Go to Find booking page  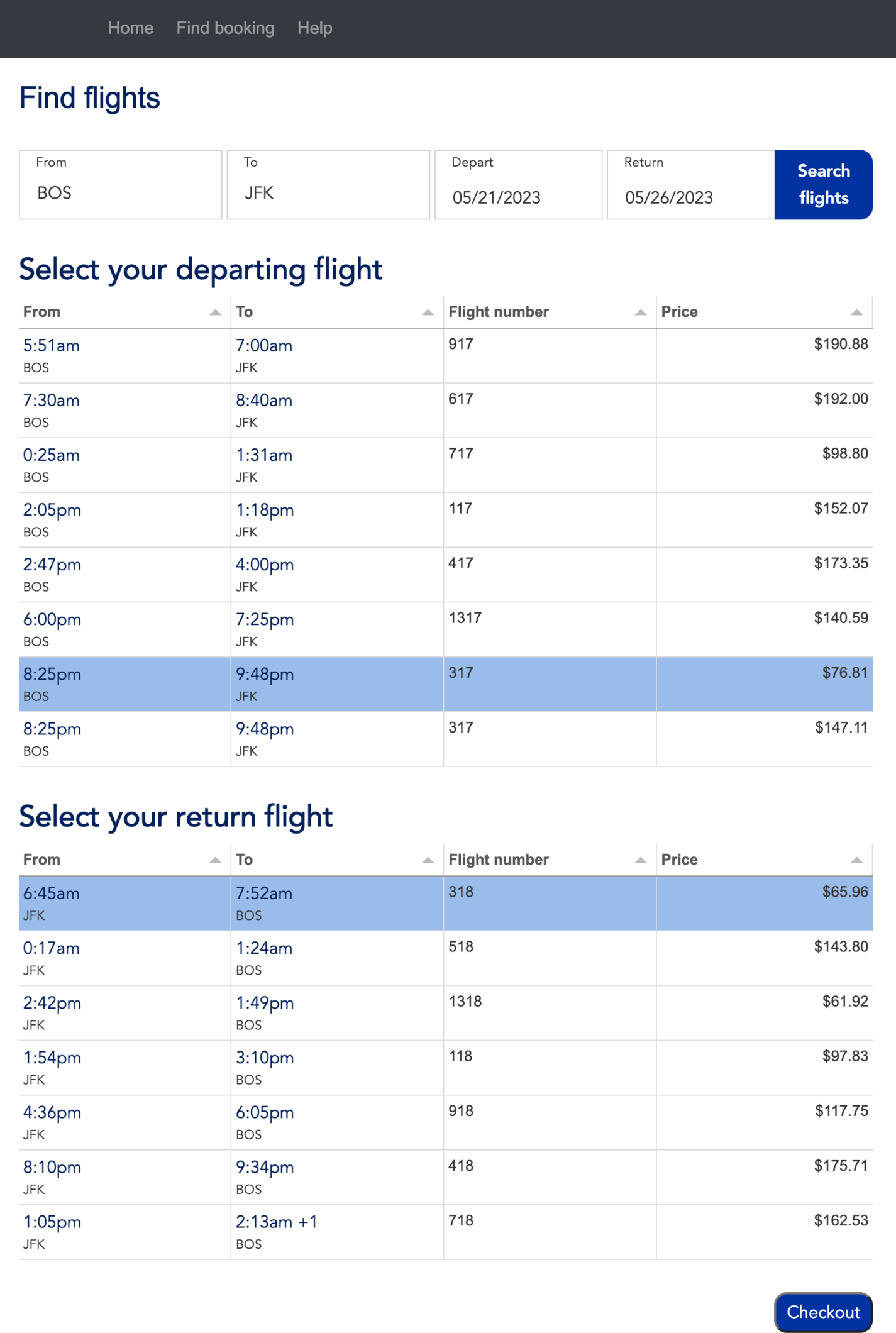tap(225, 28)
